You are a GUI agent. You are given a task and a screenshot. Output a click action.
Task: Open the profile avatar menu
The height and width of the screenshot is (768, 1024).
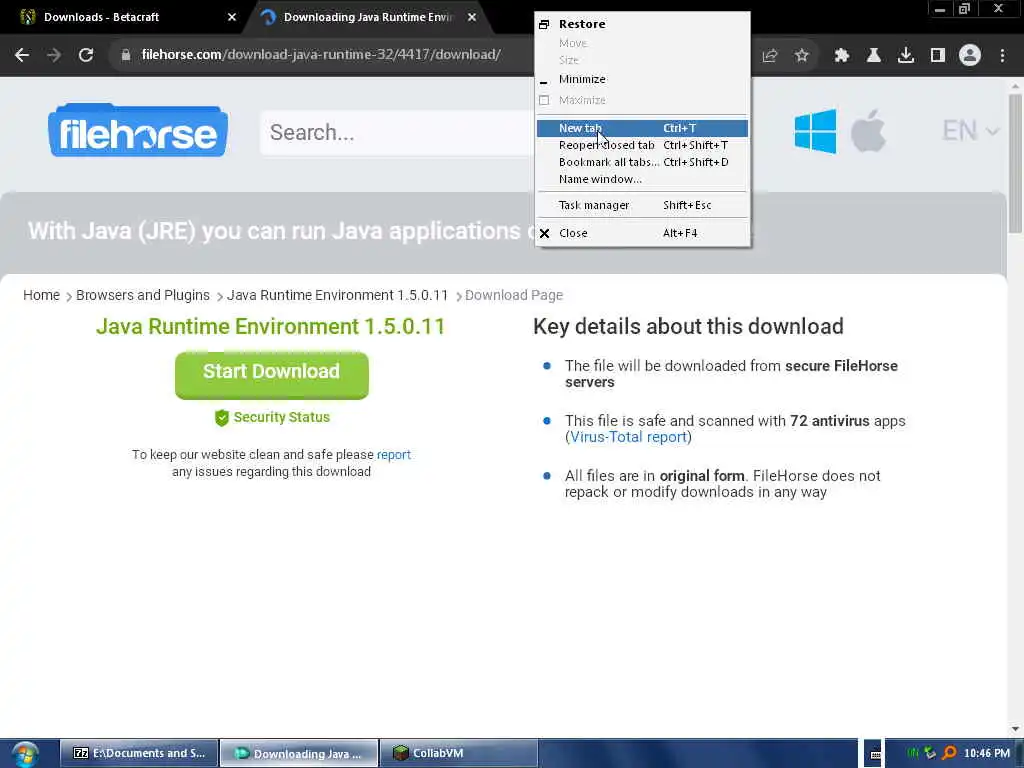[x=970, y=56]
